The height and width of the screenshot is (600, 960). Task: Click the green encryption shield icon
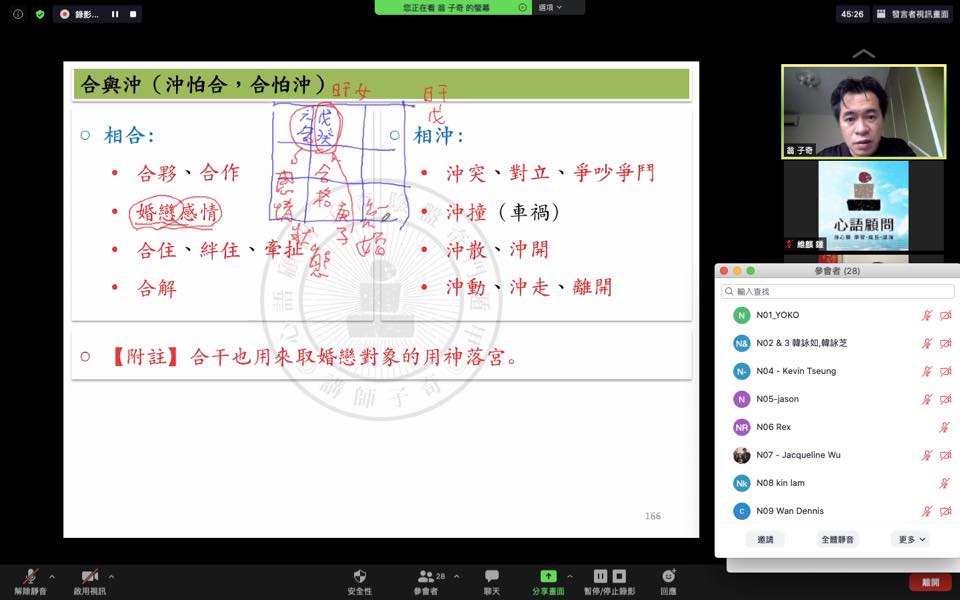(x=40, y=14)
